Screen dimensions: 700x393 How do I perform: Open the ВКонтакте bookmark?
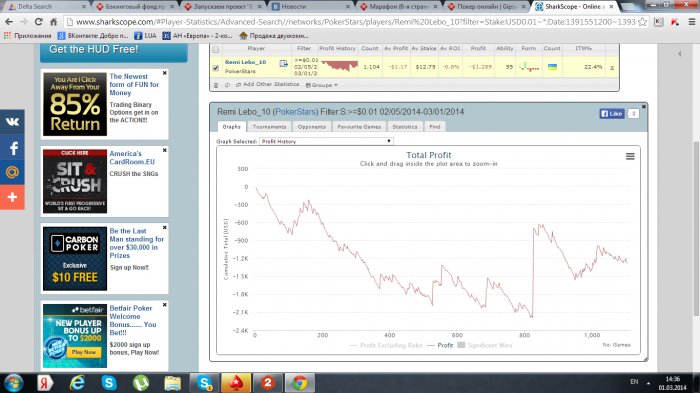pos(93,36)
